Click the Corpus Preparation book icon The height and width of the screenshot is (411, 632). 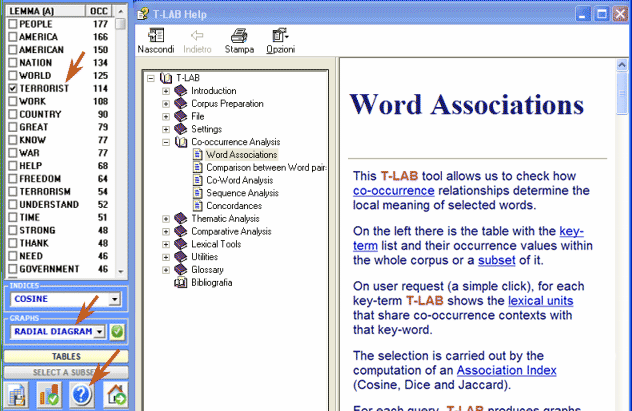pyautogui.click(x=181, y=104)
